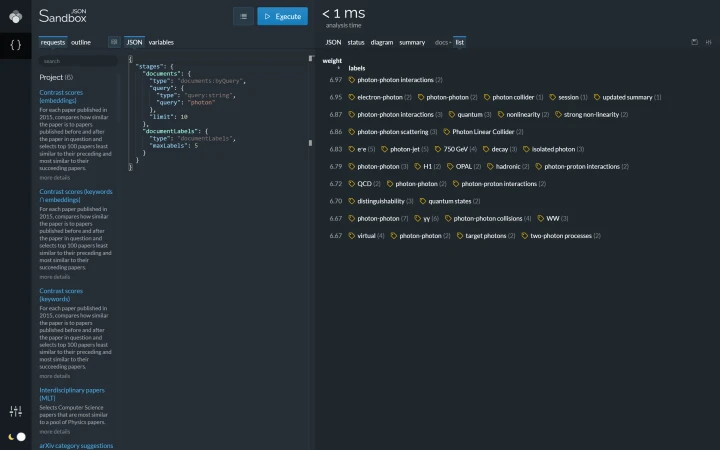Show more details for Contrast scores (keywords)
The image size is (720, 450).
pos(55,376)
